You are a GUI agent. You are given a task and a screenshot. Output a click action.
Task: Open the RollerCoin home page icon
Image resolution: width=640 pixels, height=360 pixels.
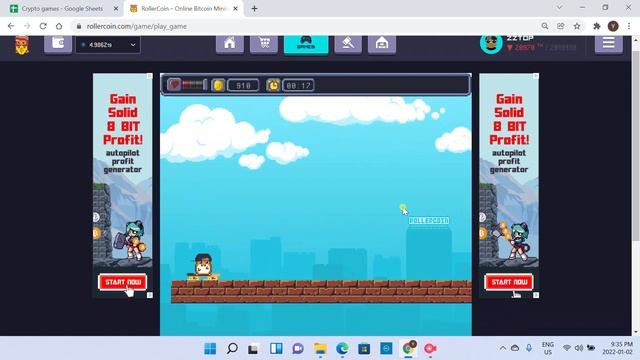(x=230, y=44)
